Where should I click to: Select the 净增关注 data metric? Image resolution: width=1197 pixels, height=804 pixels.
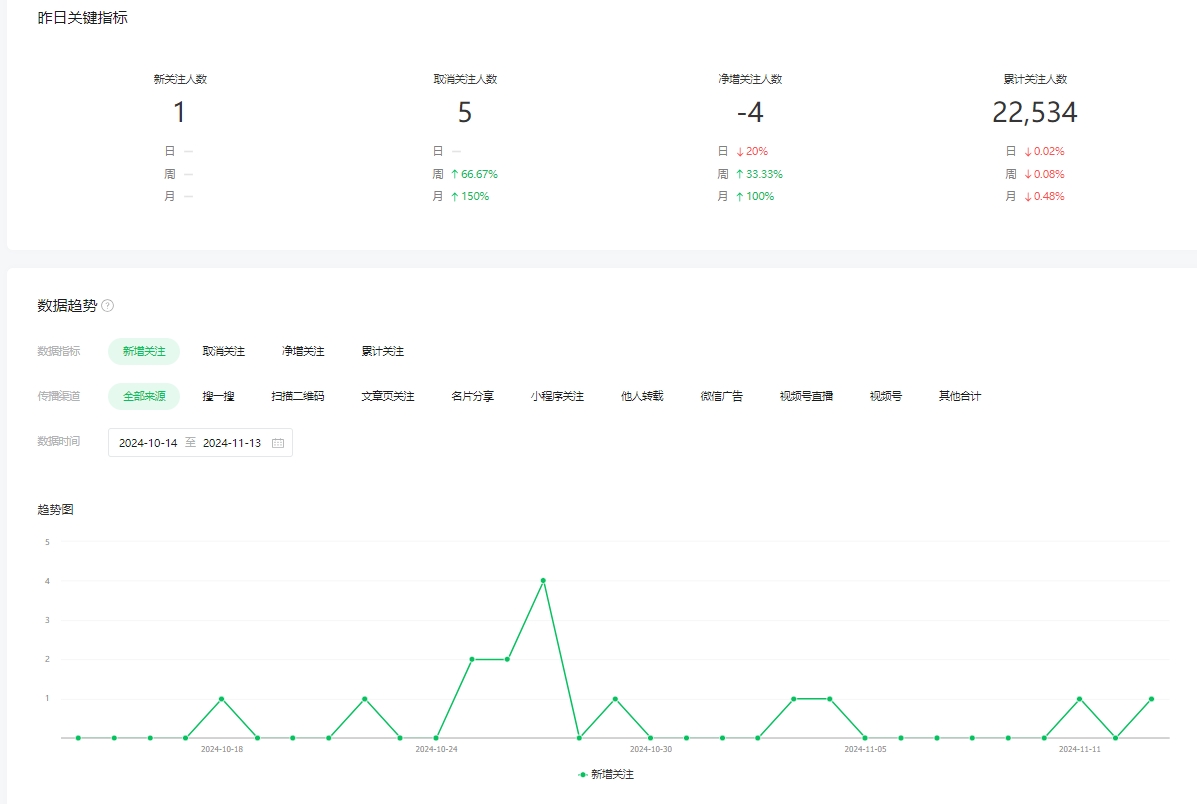click(x=302, y=351)
